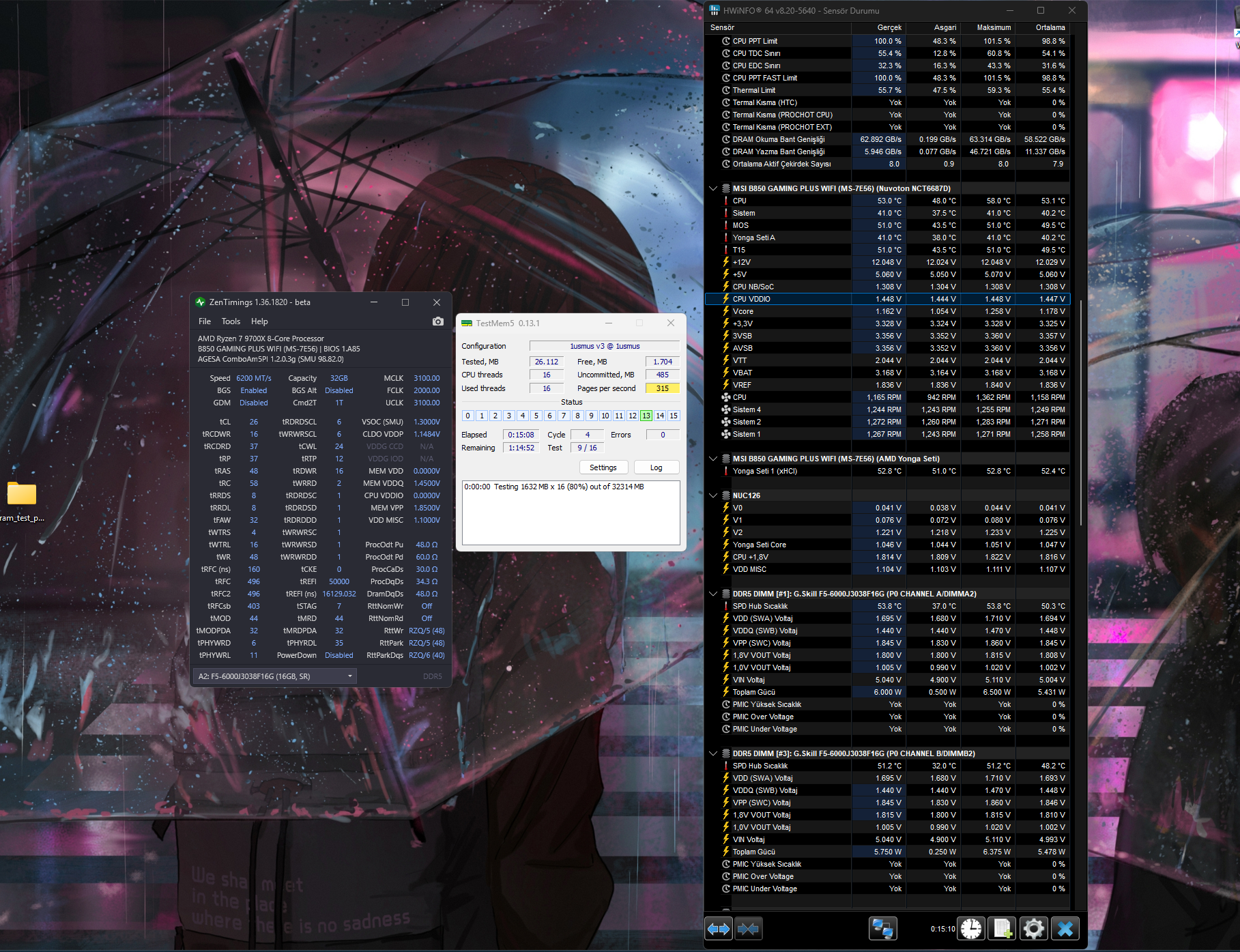
Task: Click the Ortalama column header in HWiNFO
Action: 1043,27
